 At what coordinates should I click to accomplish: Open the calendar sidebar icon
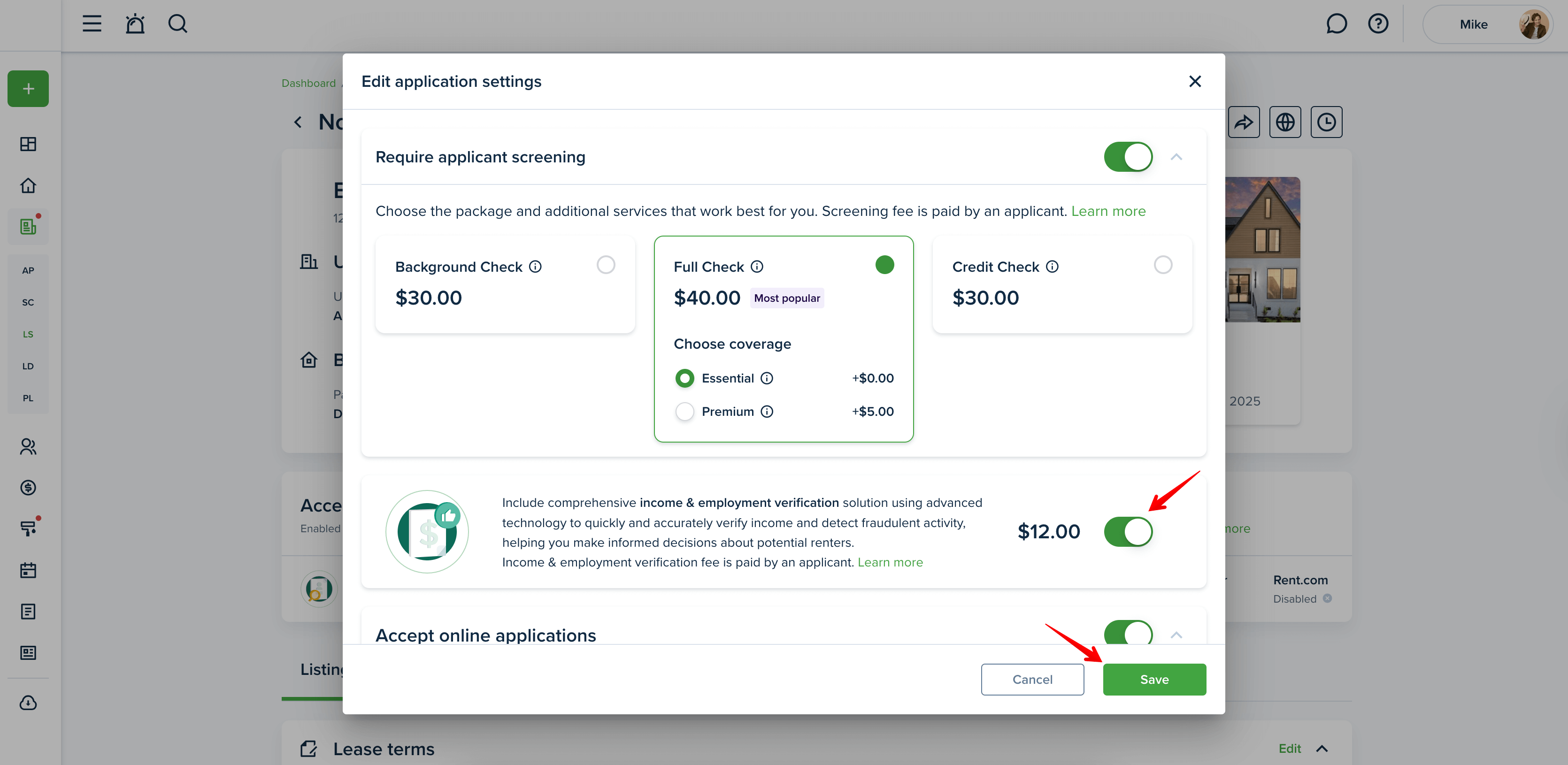tap(28, 570)
